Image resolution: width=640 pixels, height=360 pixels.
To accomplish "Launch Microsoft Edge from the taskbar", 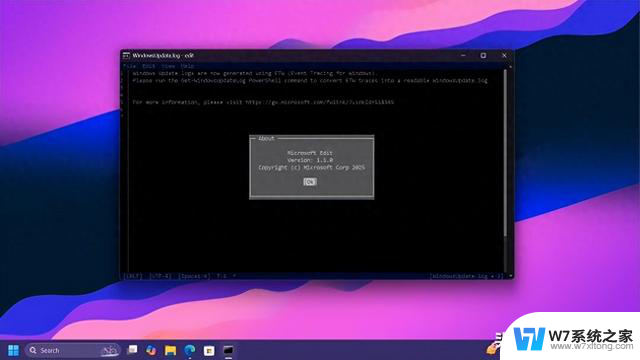I will coord(190,350).
